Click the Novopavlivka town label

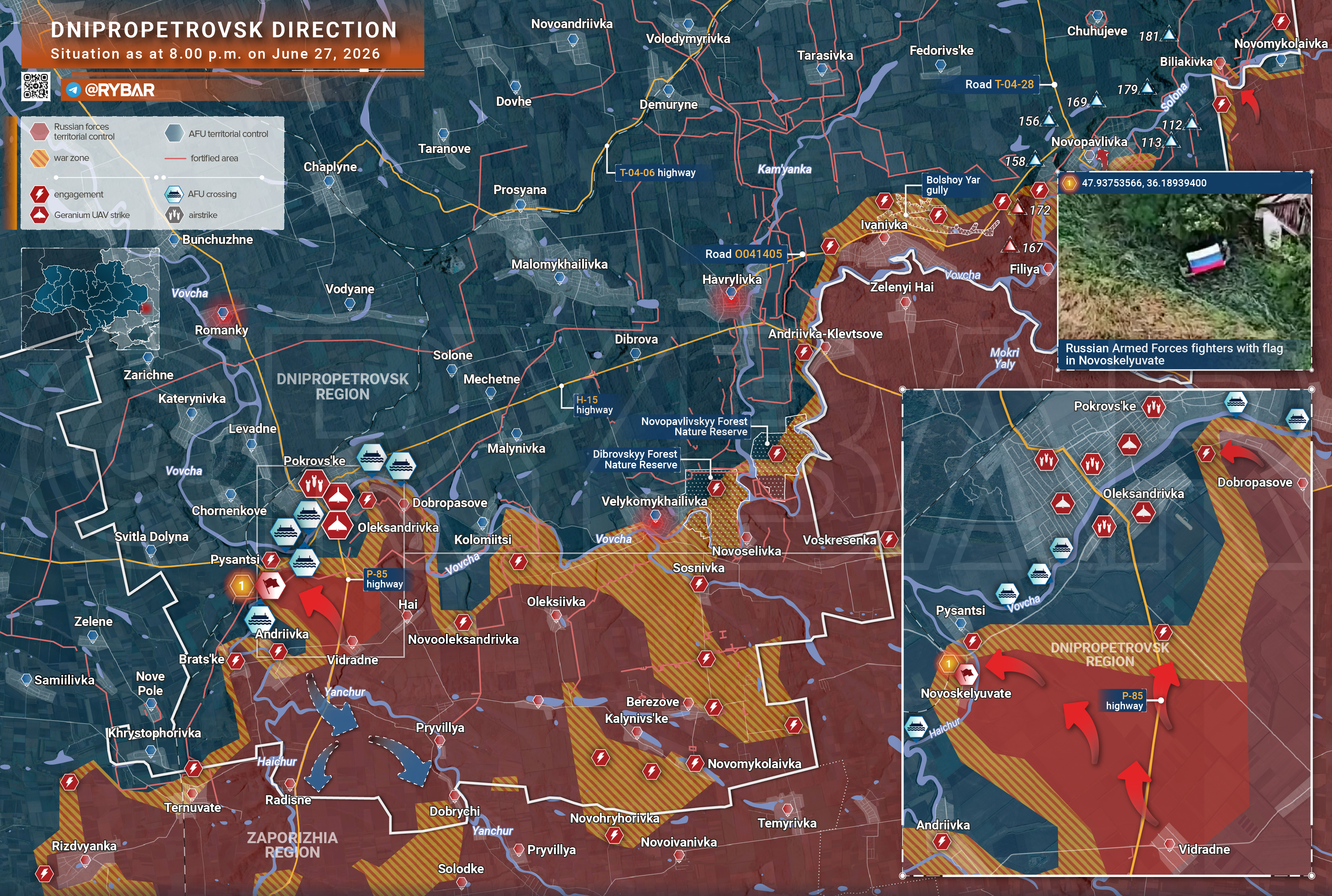pyautogui.click(x=1089, y=142)
